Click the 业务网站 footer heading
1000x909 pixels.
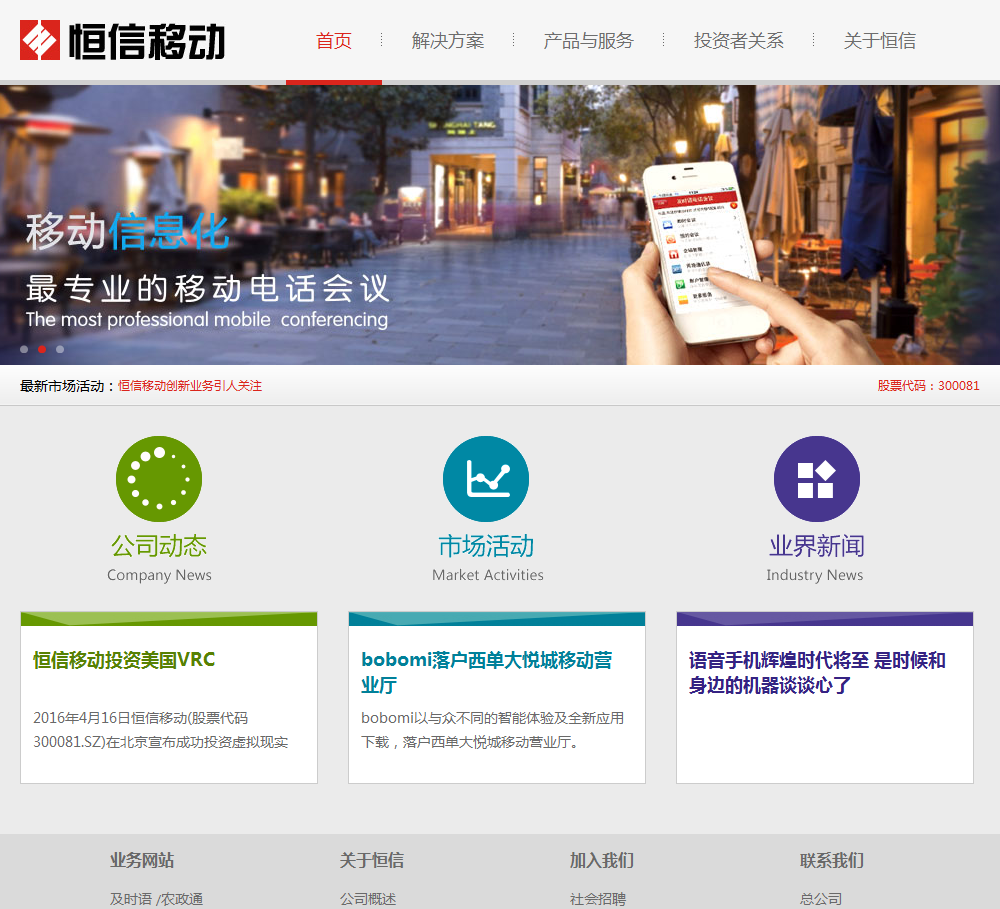click(142, 861)
